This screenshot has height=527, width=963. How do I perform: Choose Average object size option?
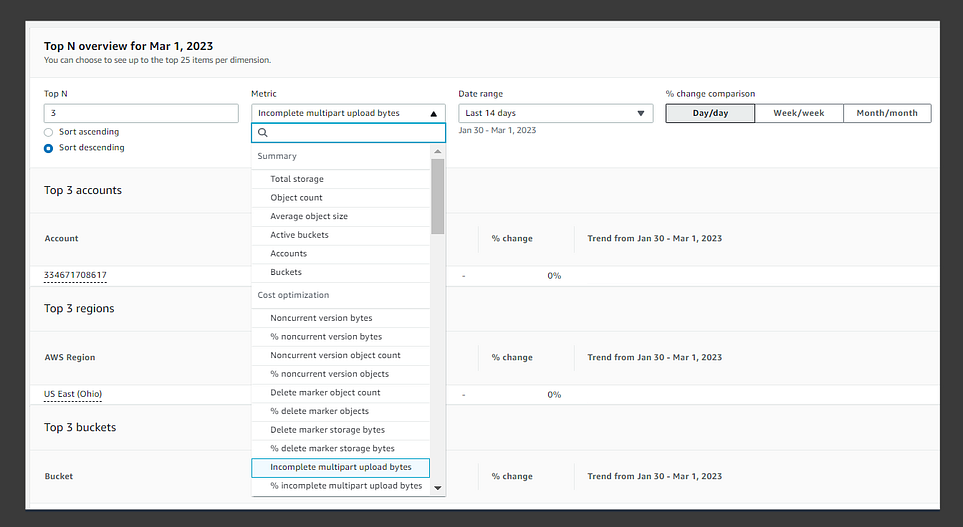click(x=309, y=216)
